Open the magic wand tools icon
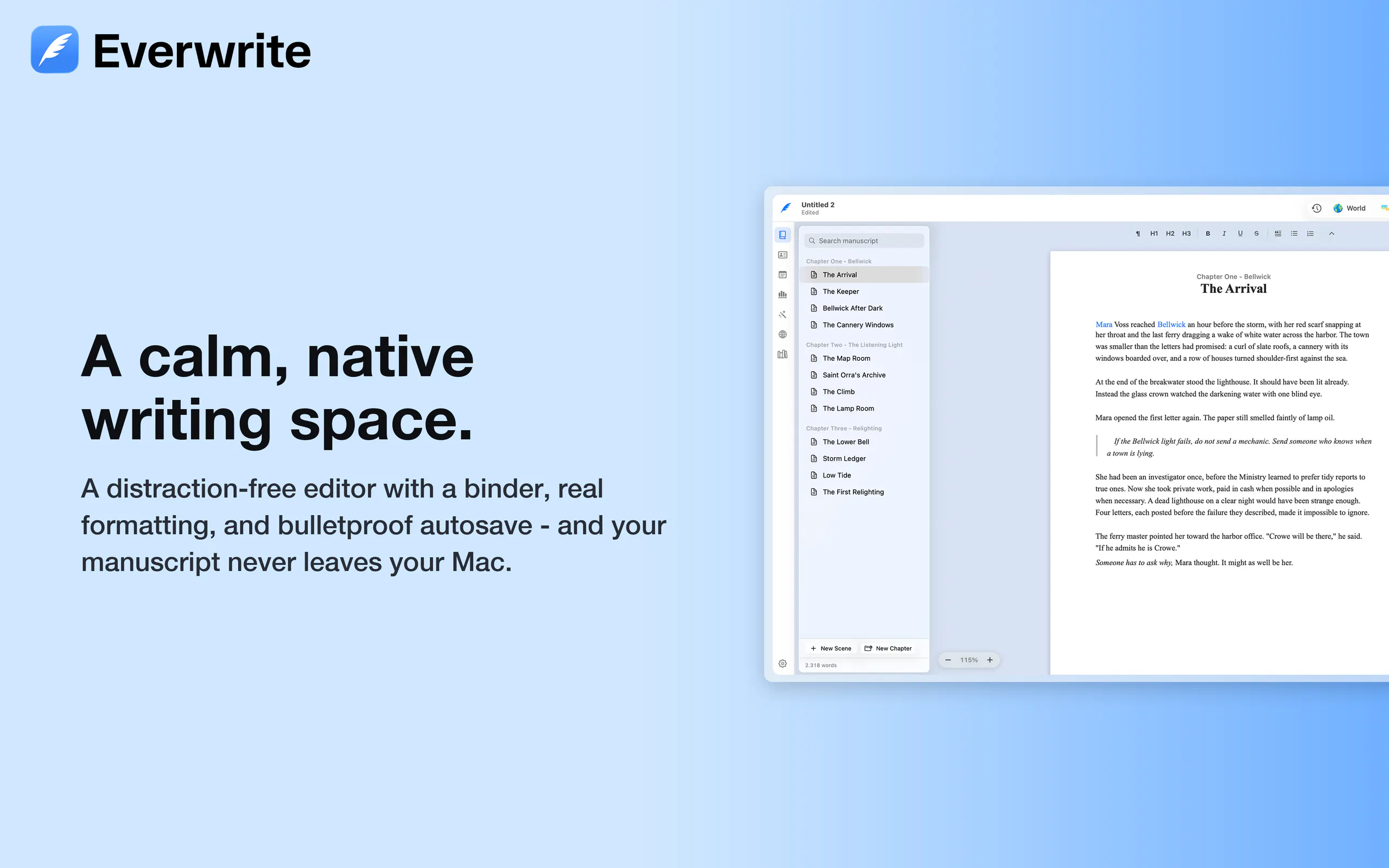This screenshot has height=868, width=1389. pyautogui.click(x=782, y=315)
